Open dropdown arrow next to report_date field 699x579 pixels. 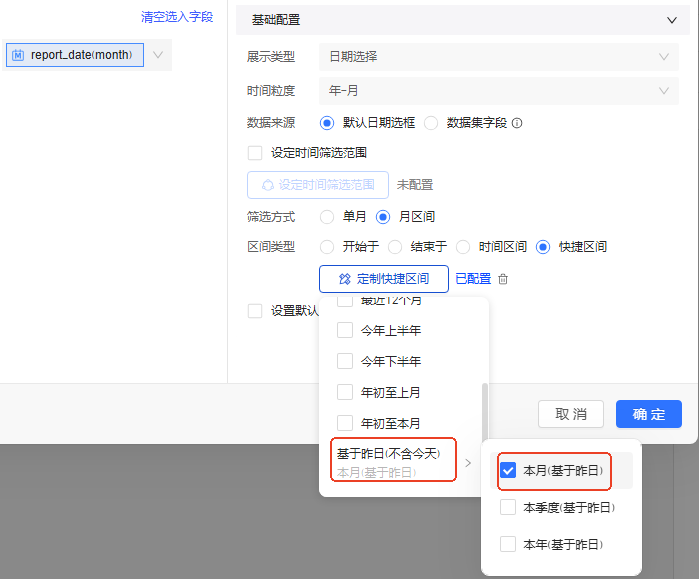tap(158, 55)
